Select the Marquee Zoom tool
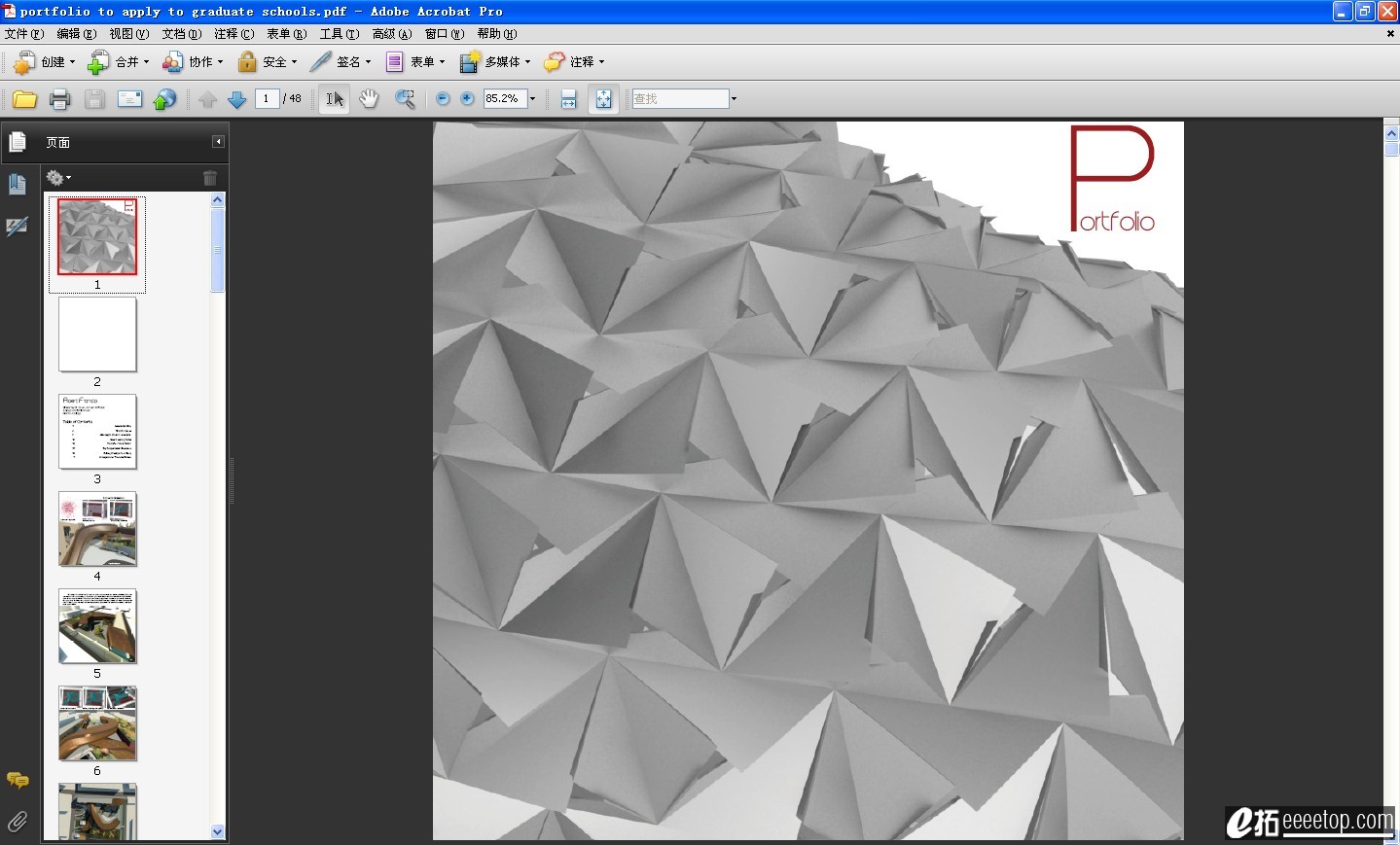 coord(405,99)
